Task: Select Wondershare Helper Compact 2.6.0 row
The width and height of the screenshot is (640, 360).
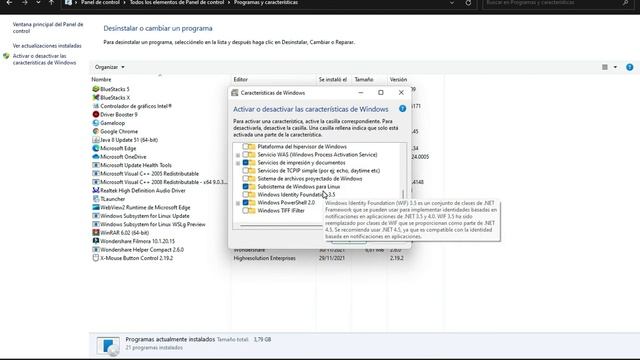Action: [142, 249]
